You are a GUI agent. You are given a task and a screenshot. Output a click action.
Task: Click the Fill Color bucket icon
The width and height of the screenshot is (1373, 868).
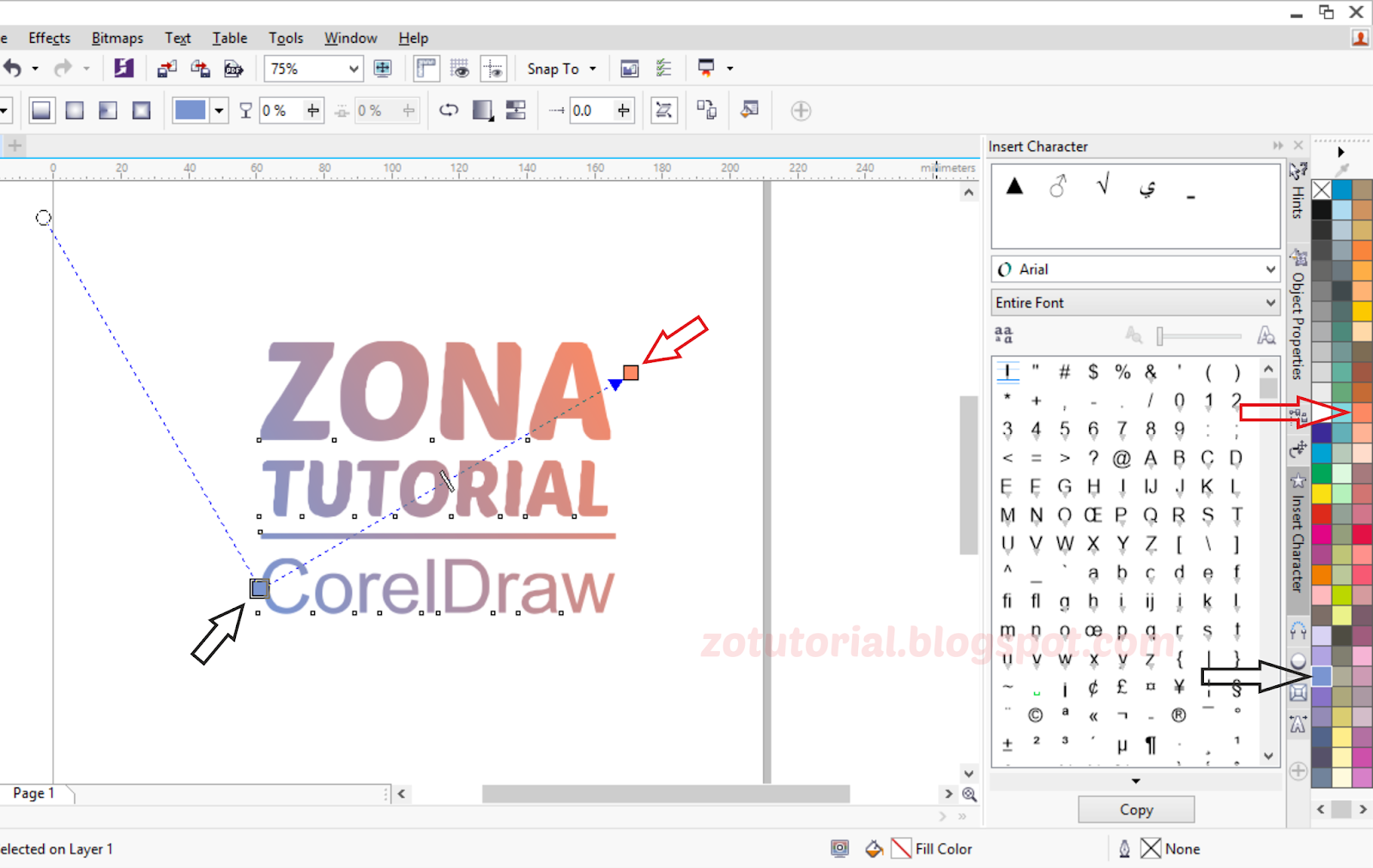click(874, 848)
